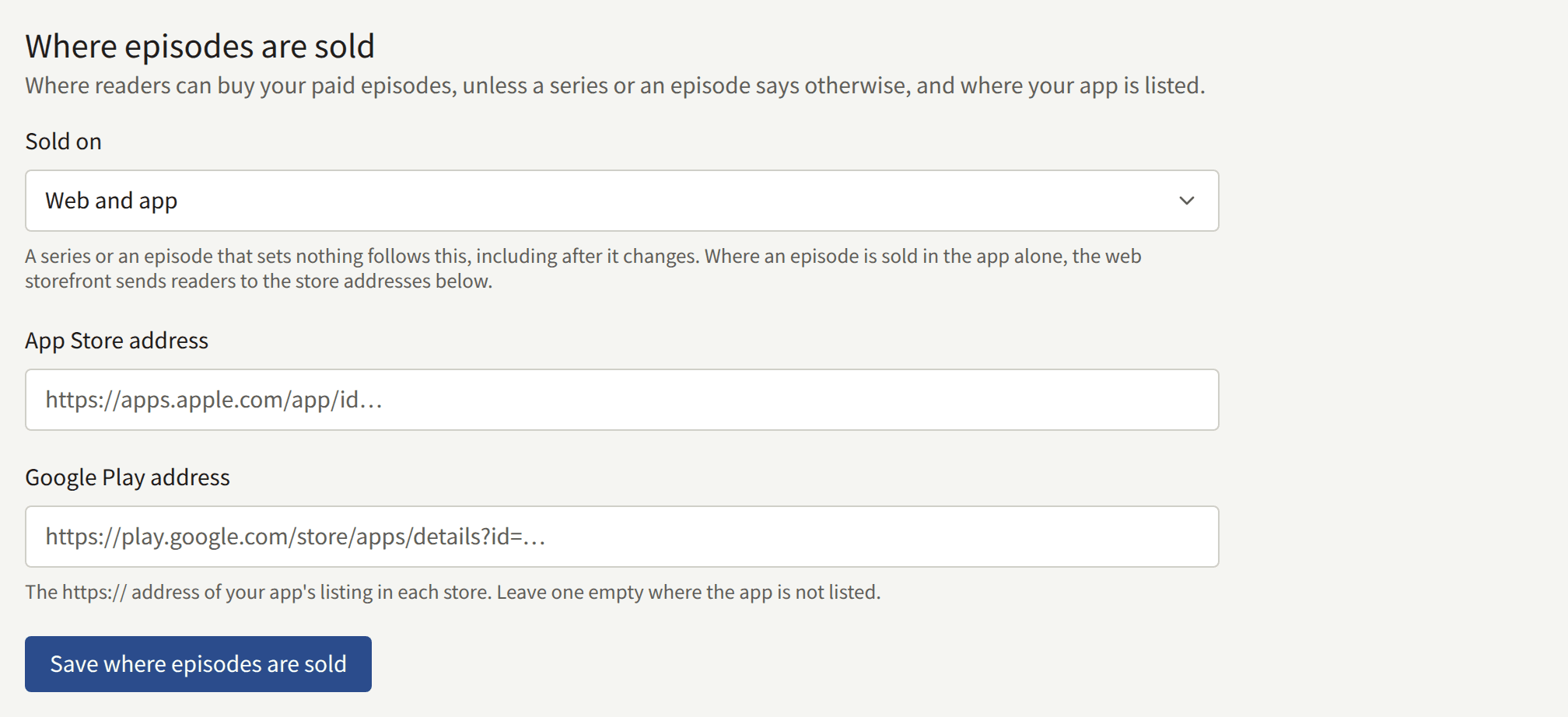
Task: Open the Sold on dropdown
Action: [x=621, y=201]
